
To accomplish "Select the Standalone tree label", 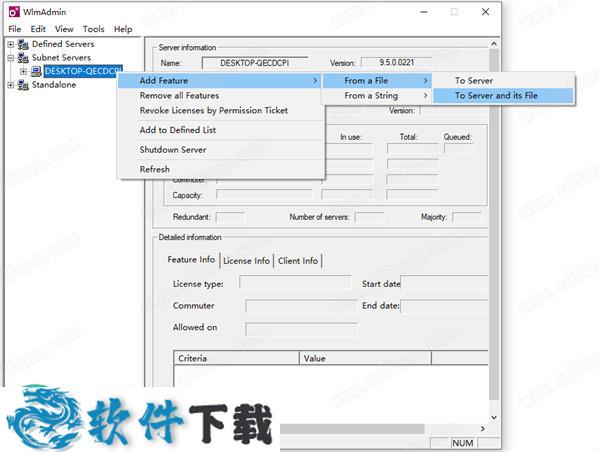I will pos(54,85).
